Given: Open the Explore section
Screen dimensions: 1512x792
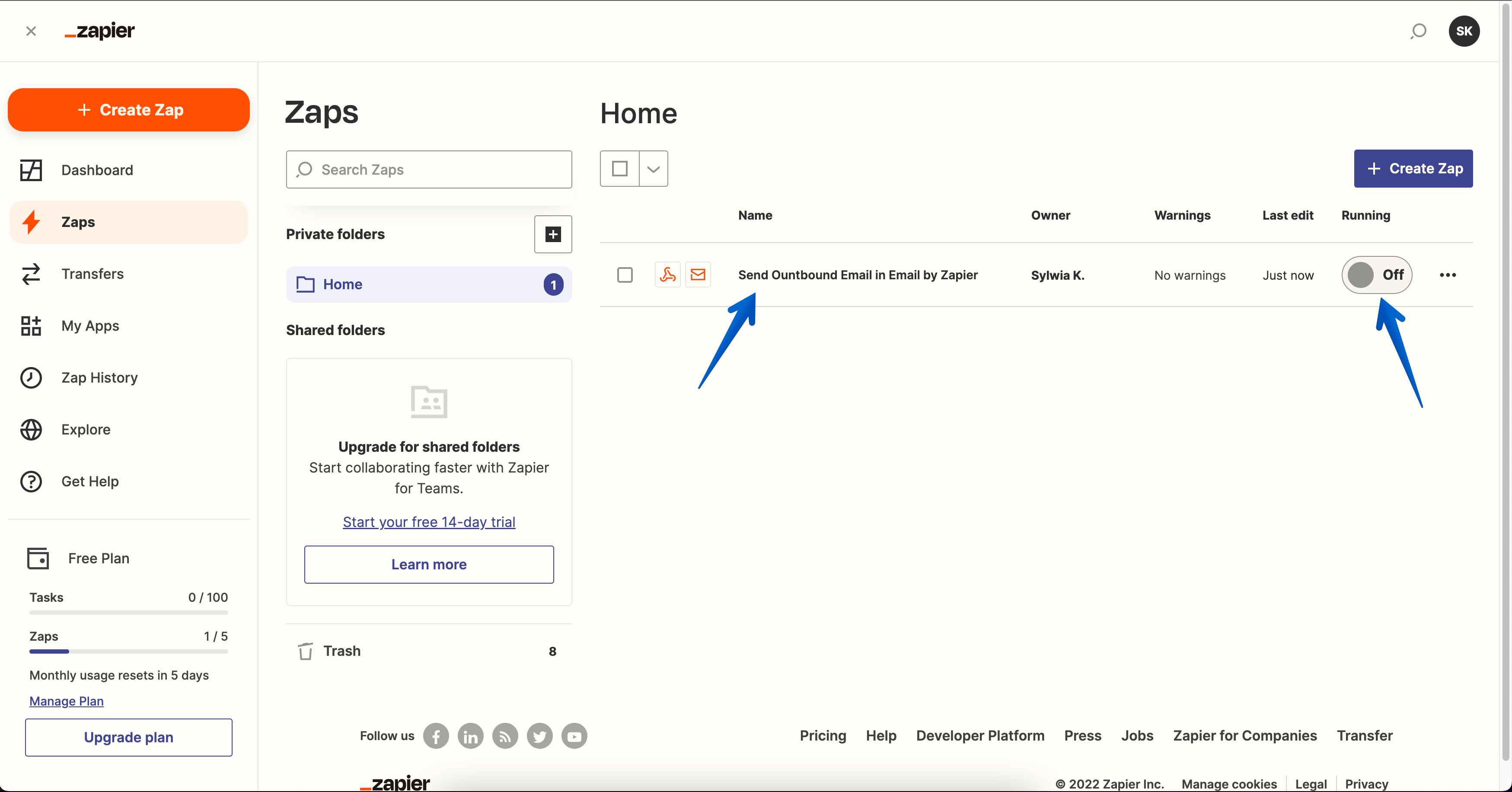Looking at the screenshot, I should (x=128, y=430).
